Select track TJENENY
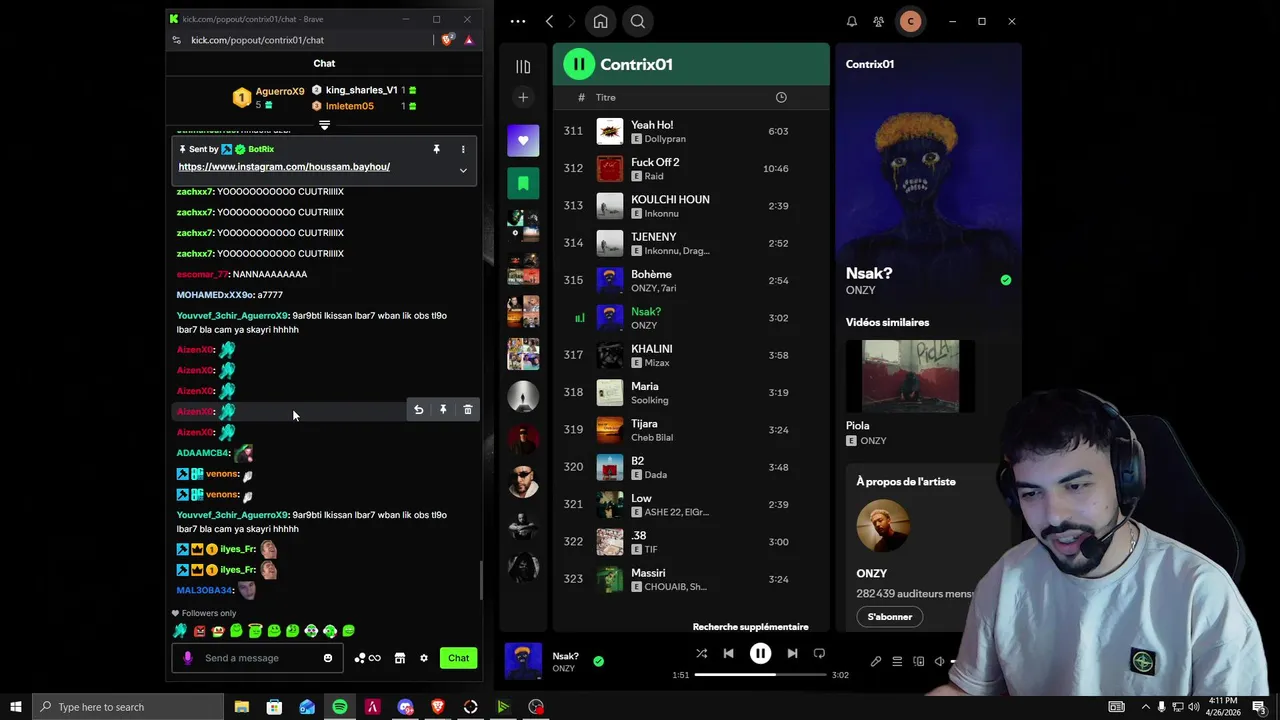 tap(691, 243)
